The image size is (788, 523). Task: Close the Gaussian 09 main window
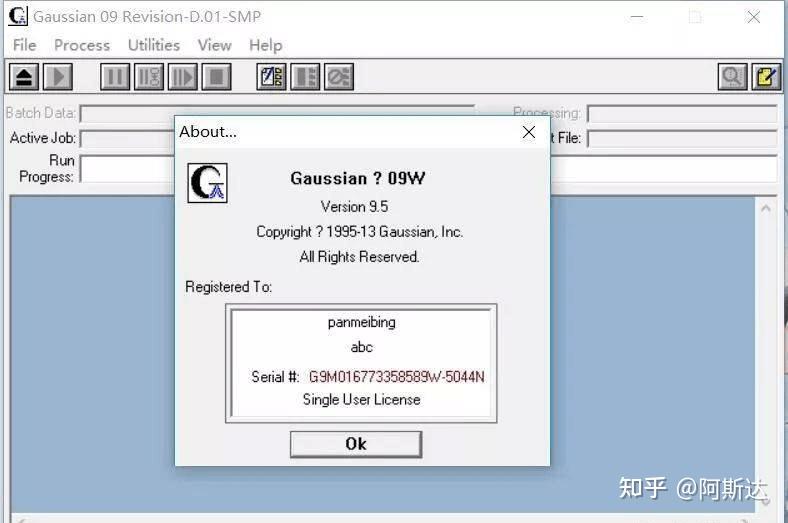pos(753,17)
